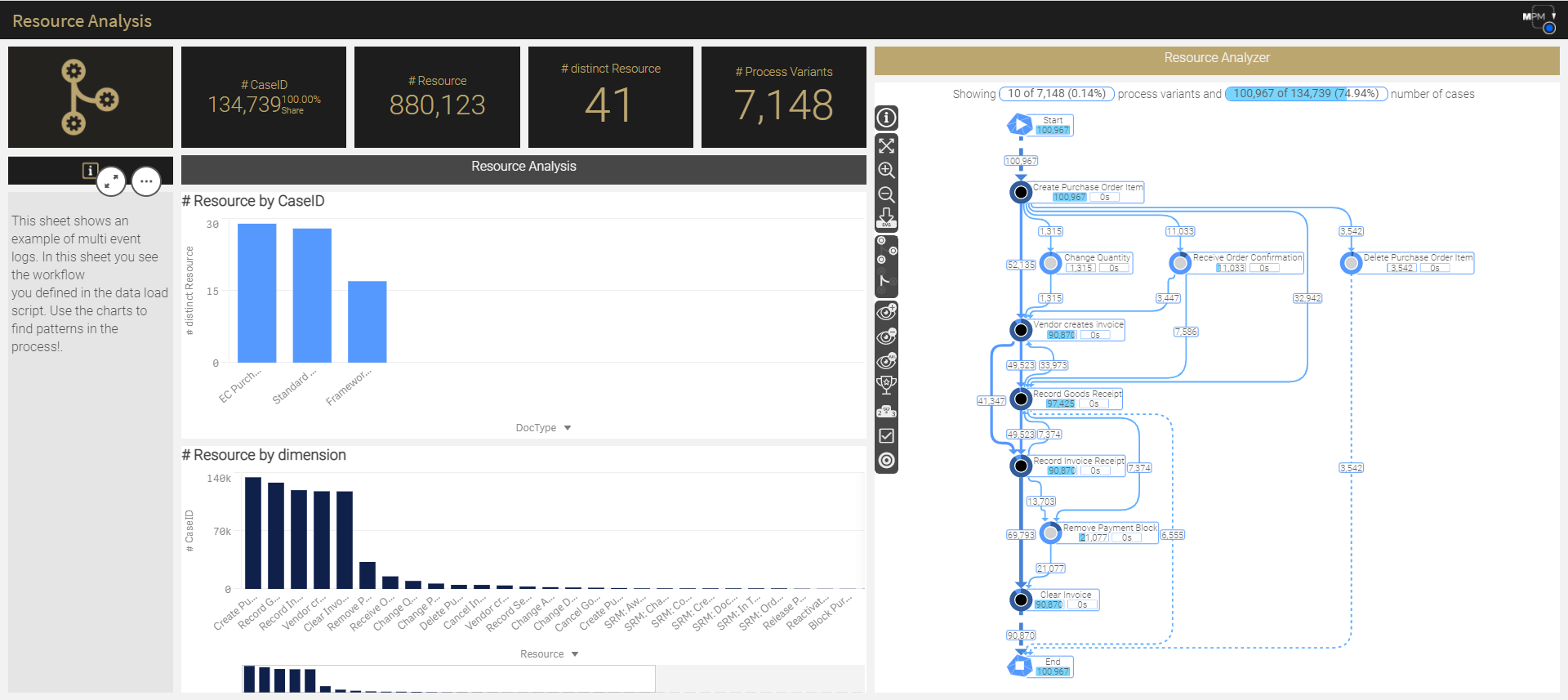This screenshot has height=700, width=1568.
Task: Click the 41,347 edge label
Action: click(991, 401)
